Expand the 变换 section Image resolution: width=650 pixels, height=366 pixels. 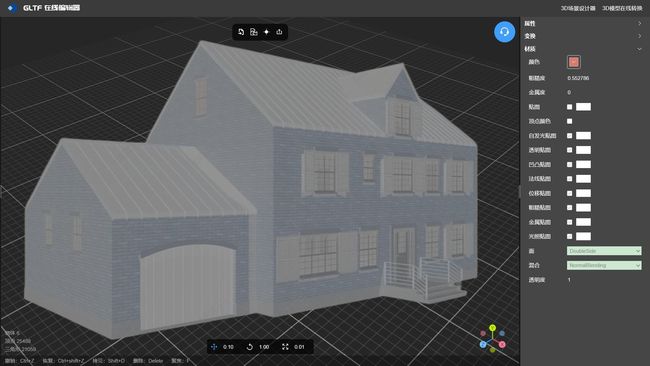point(583,36)
